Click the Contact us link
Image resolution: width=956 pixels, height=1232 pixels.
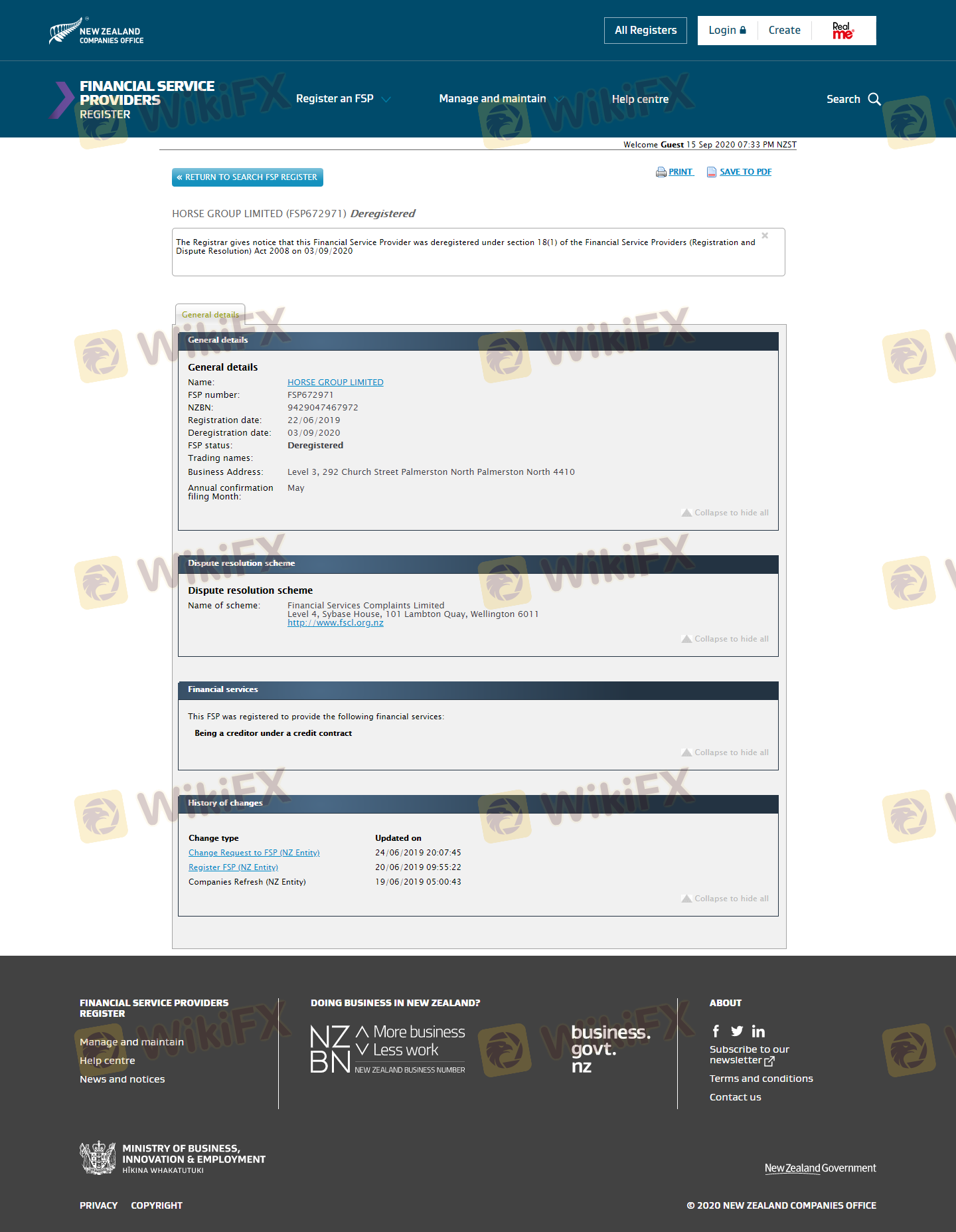coord(735,1097)
